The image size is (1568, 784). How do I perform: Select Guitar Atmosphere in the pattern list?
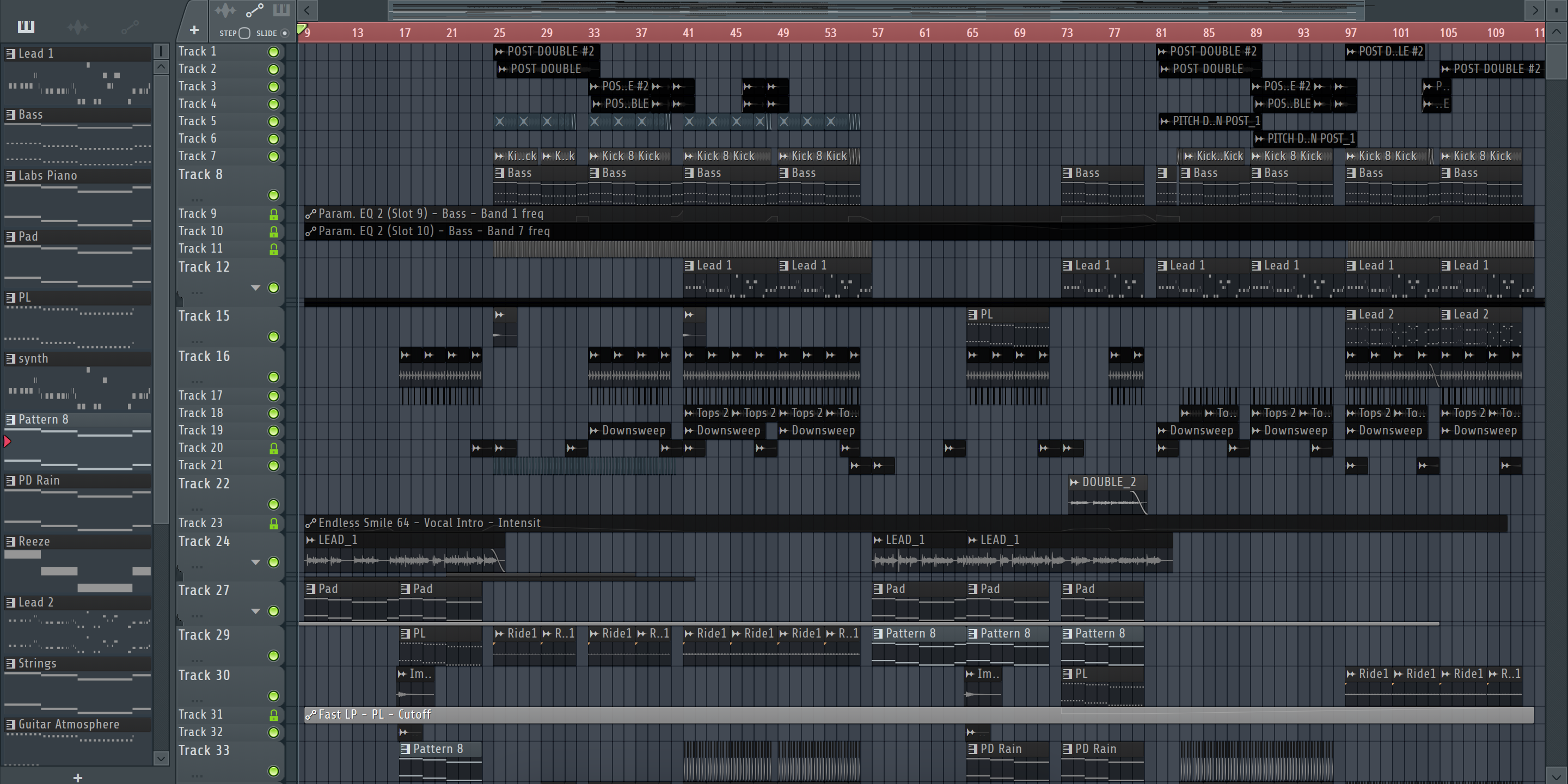click(68, 724)
